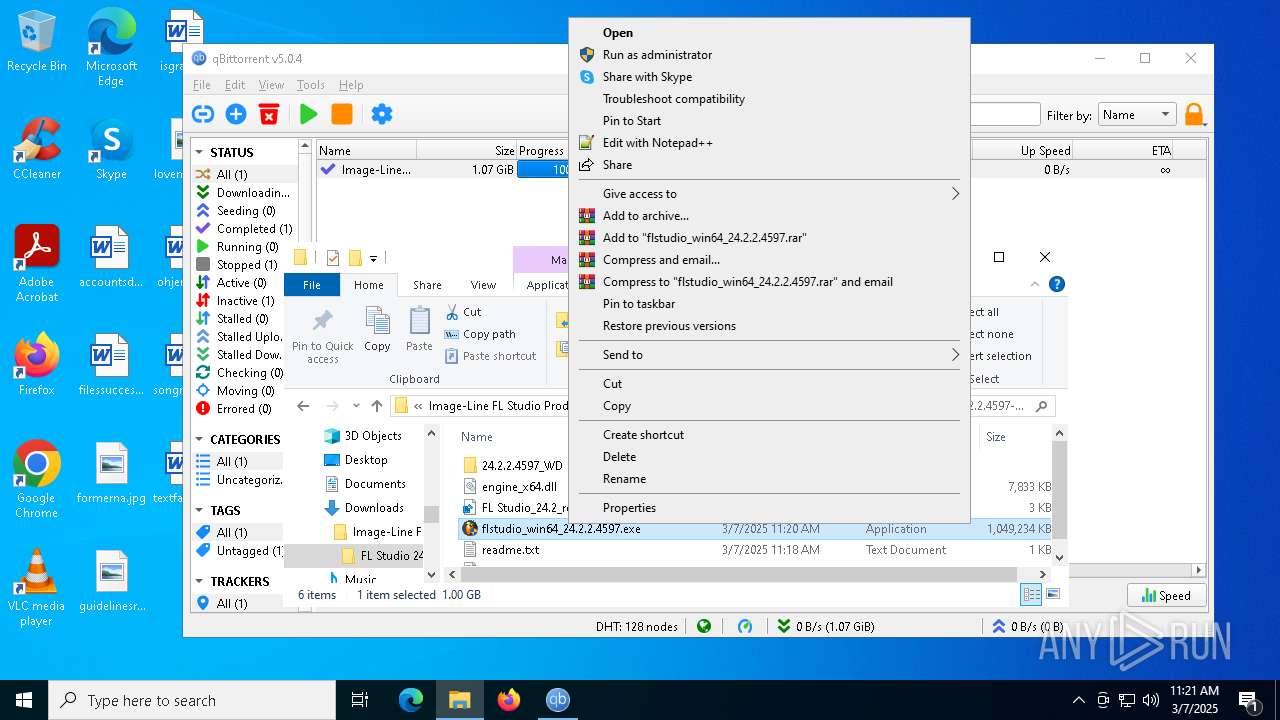Image resolution: width=1280 pixels, height=720 pixels.
Task: Open the Explorer quick access toolbar dropdown
Action: [x=373, y=259]
